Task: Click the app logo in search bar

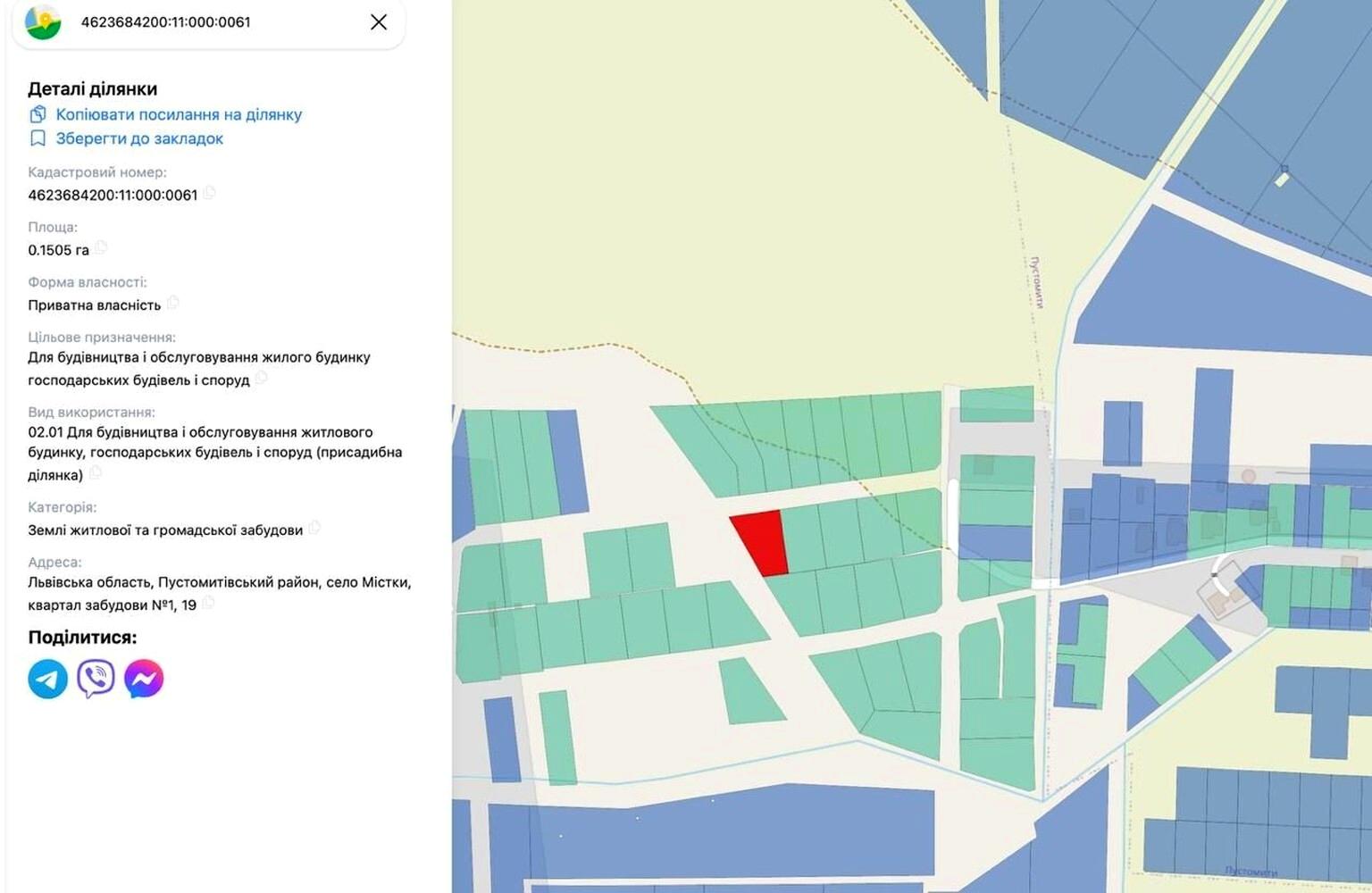Action: point(43,21)
